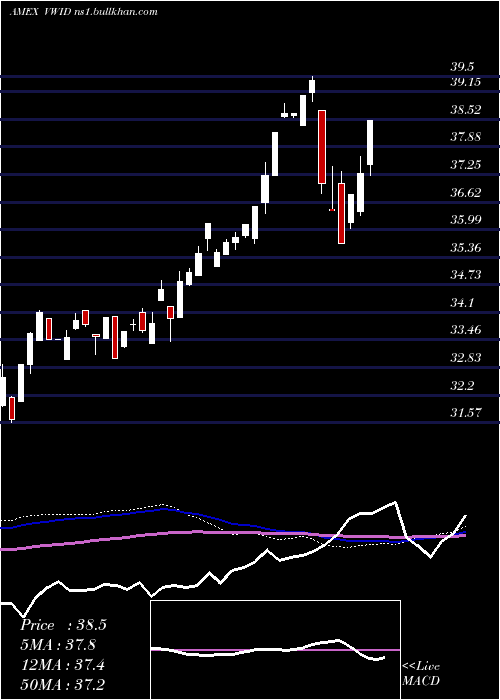500x700 pixels.
Task: Select the 33.46 price axis label
Action: pyautogui.click(x=465, y=330)
